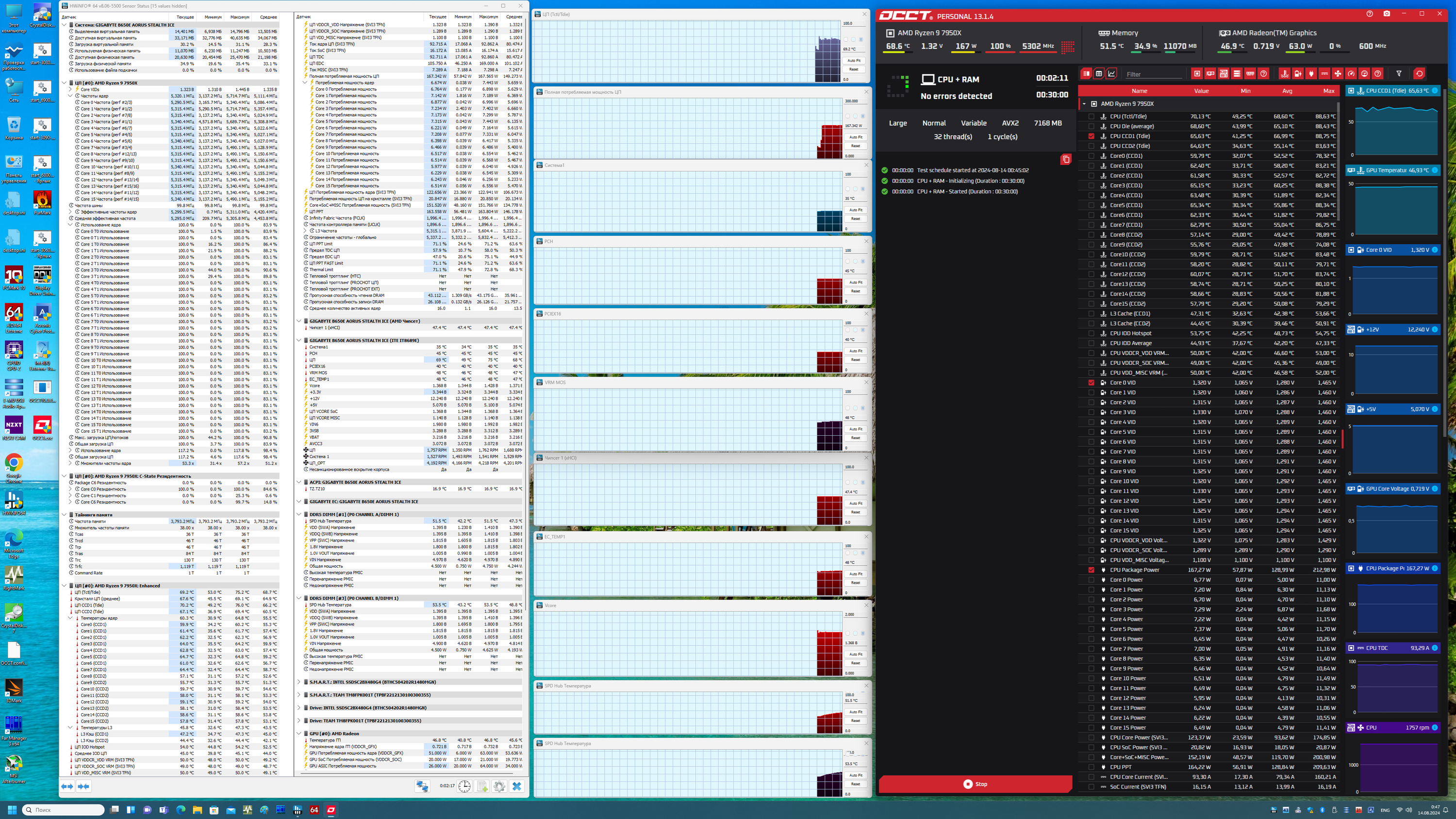Screen dimensions: 1456x819
Task: Open info for CPU TDC graph tile
Action: pyautogui.click(x=1435, y=648)
